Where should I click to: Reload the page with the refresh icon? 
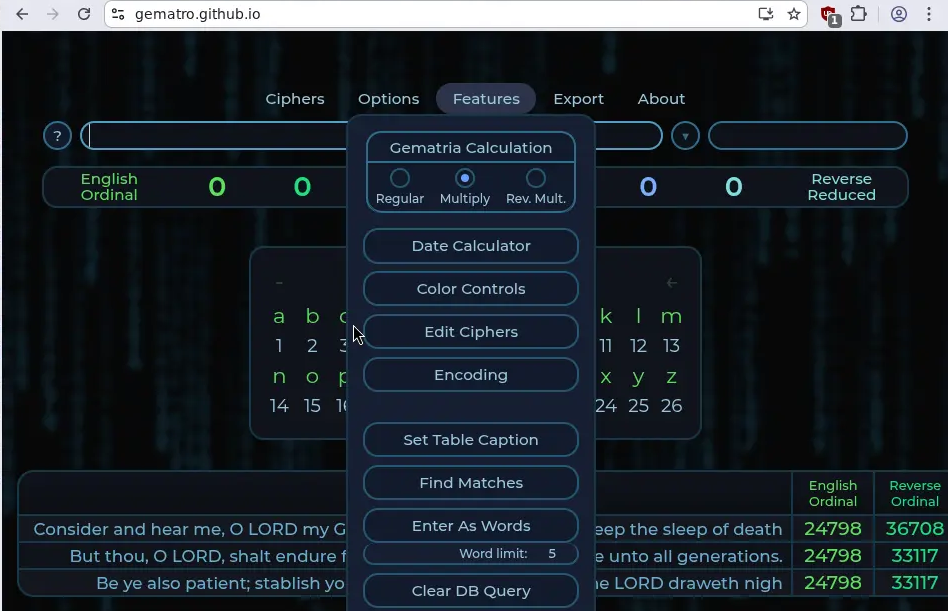click(x=83, y=14)
